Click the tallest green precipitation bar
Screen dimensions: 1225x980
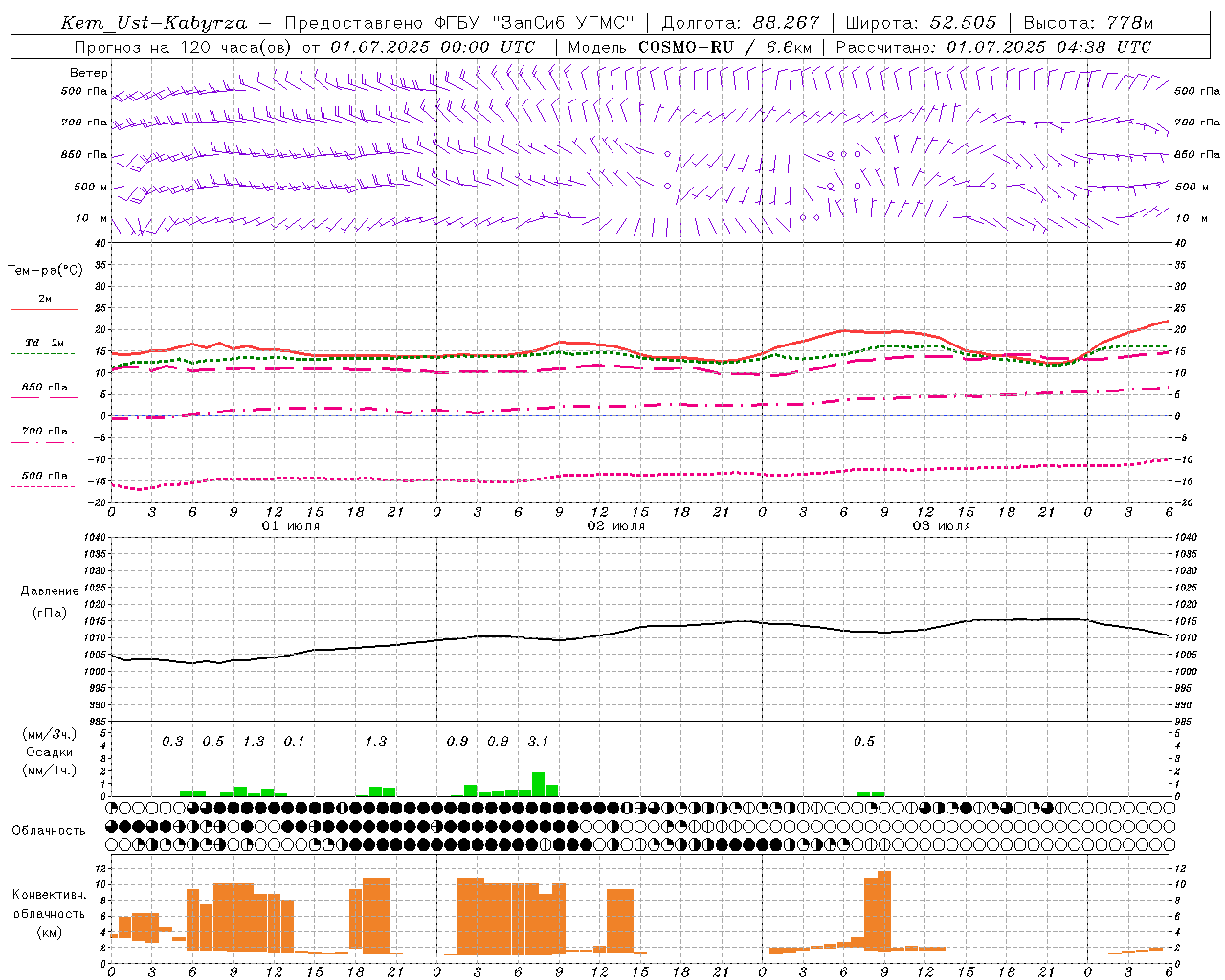click(x=538, y=784)
